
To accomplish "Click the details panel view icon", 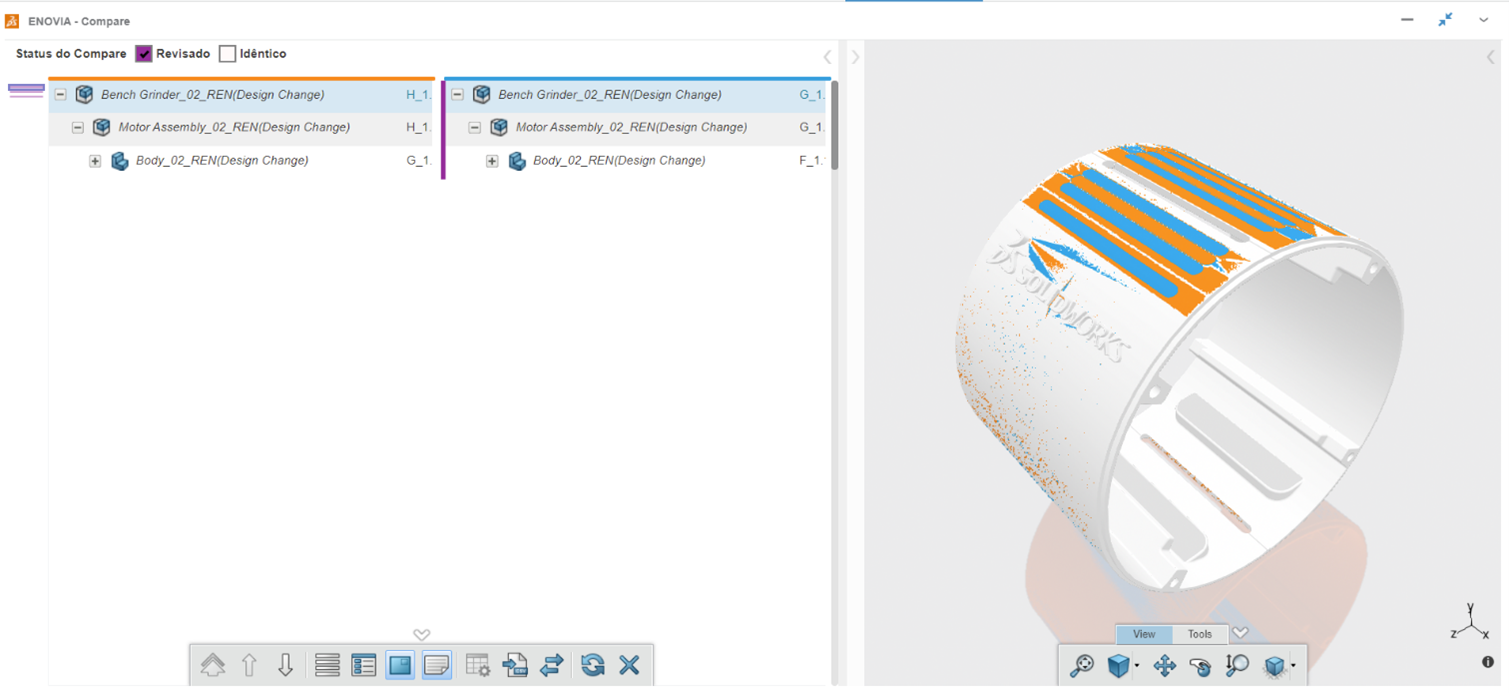I will (364, 665).
